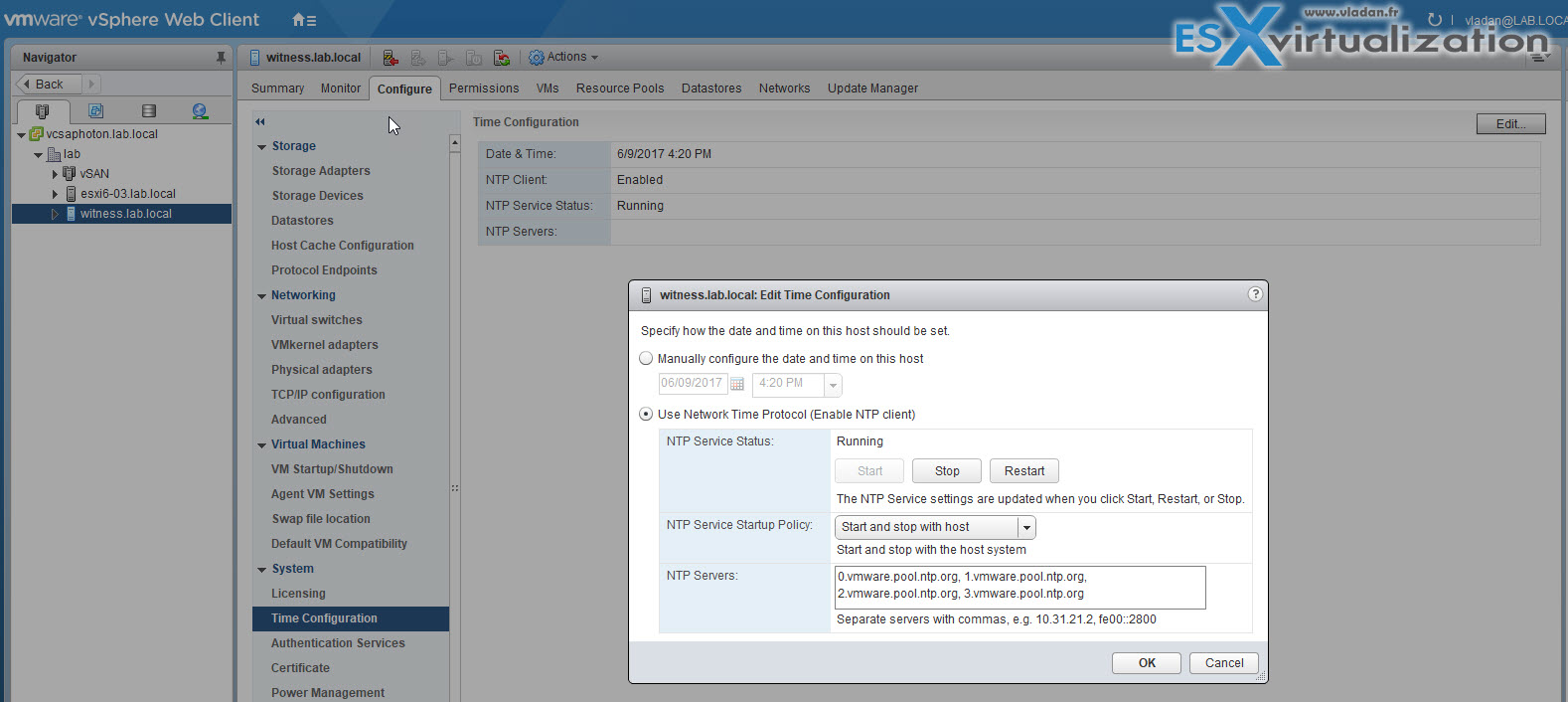Collapse the Storage section
Screen dimensions: 1568x702
tap(261, 146)
